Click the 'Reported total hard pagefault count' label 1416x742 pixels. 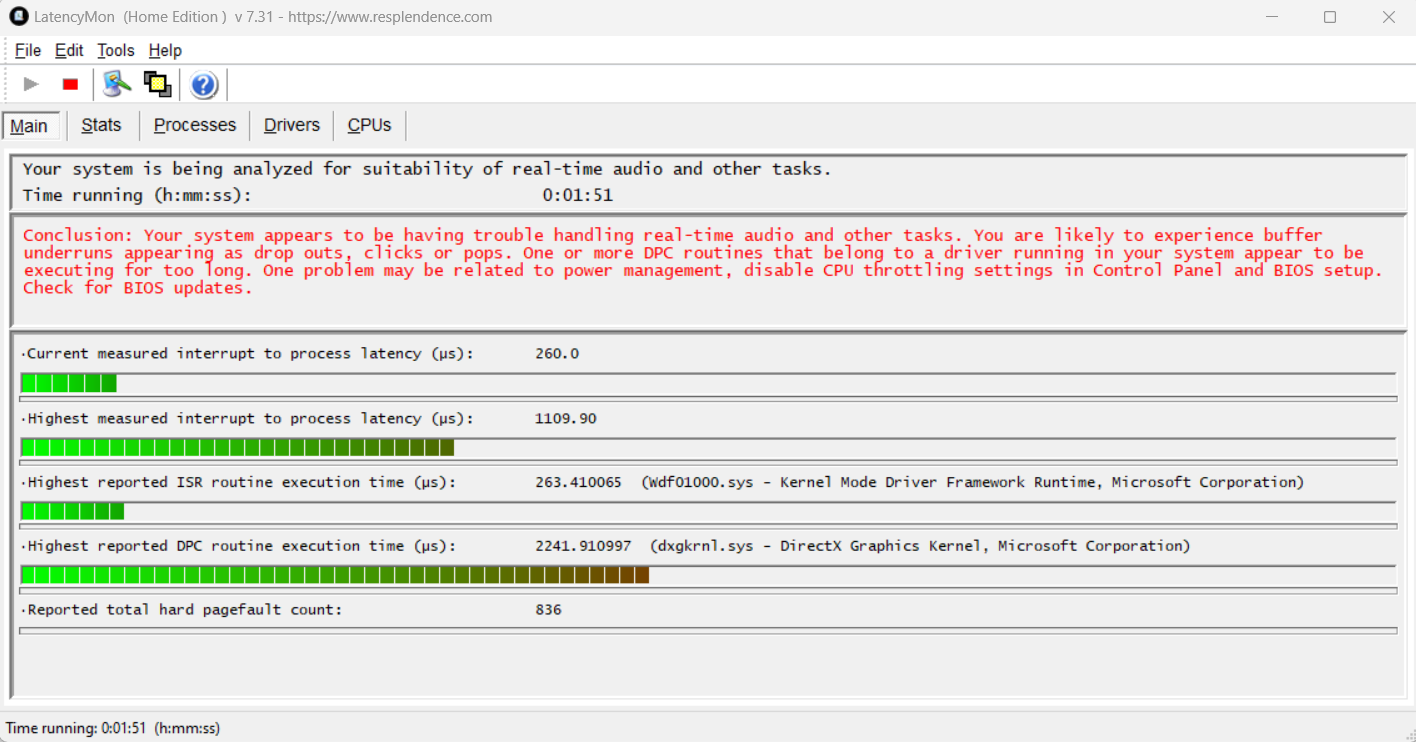(184, 610)
